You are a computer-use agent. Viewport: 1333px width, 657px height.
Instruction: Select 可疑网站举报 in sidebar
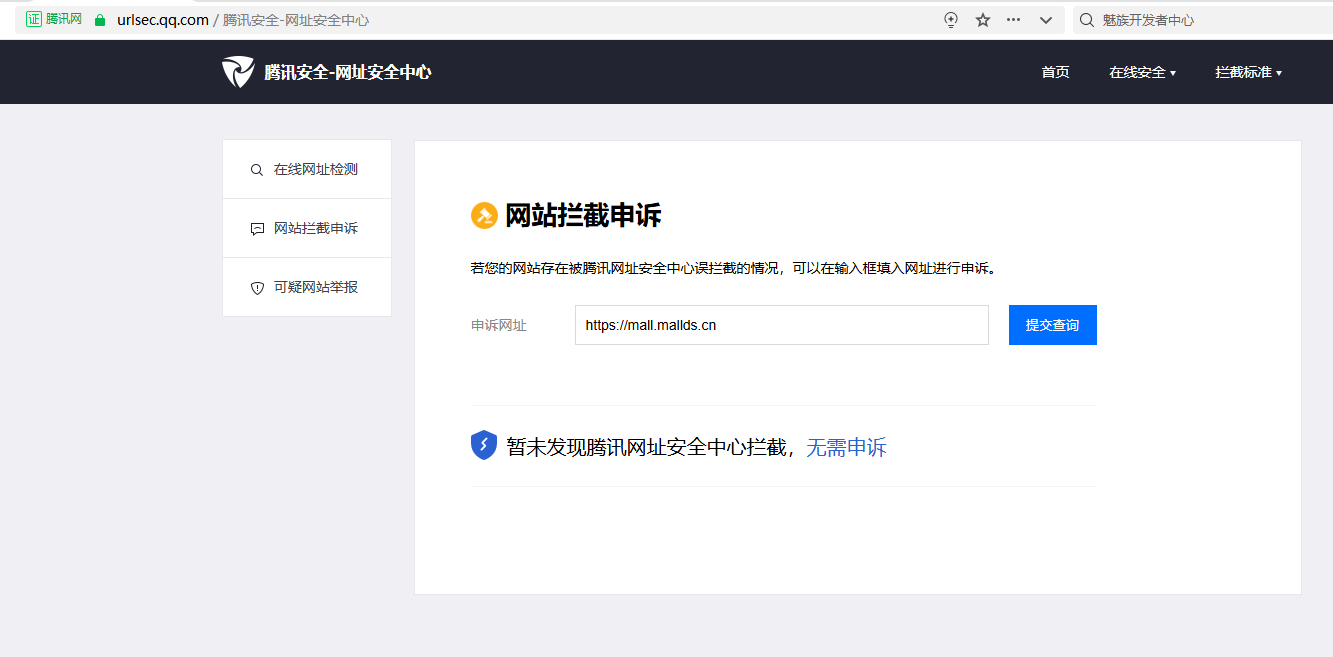pos(307,288)
